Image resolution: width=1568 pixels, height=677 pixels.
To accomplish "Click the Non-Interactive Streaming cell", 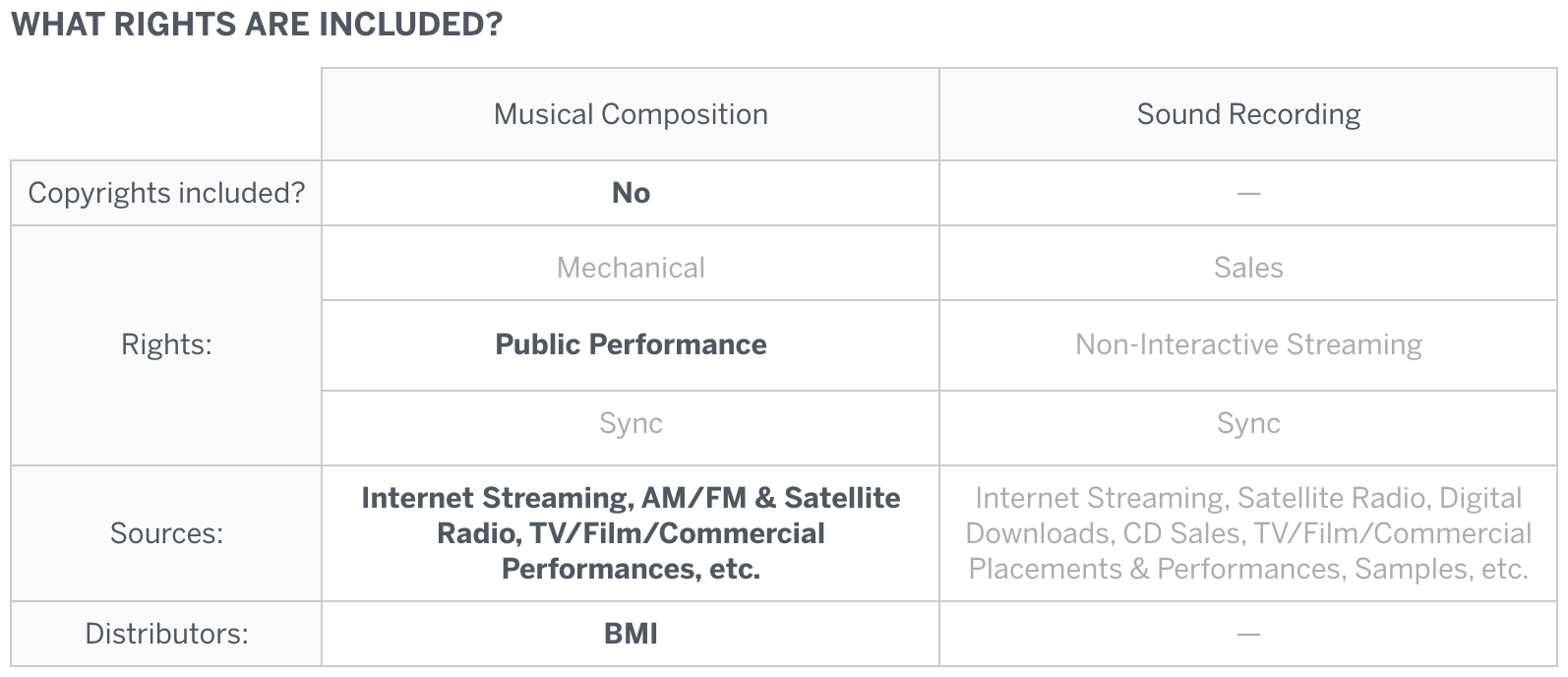I will click(x=1248, y=344).
